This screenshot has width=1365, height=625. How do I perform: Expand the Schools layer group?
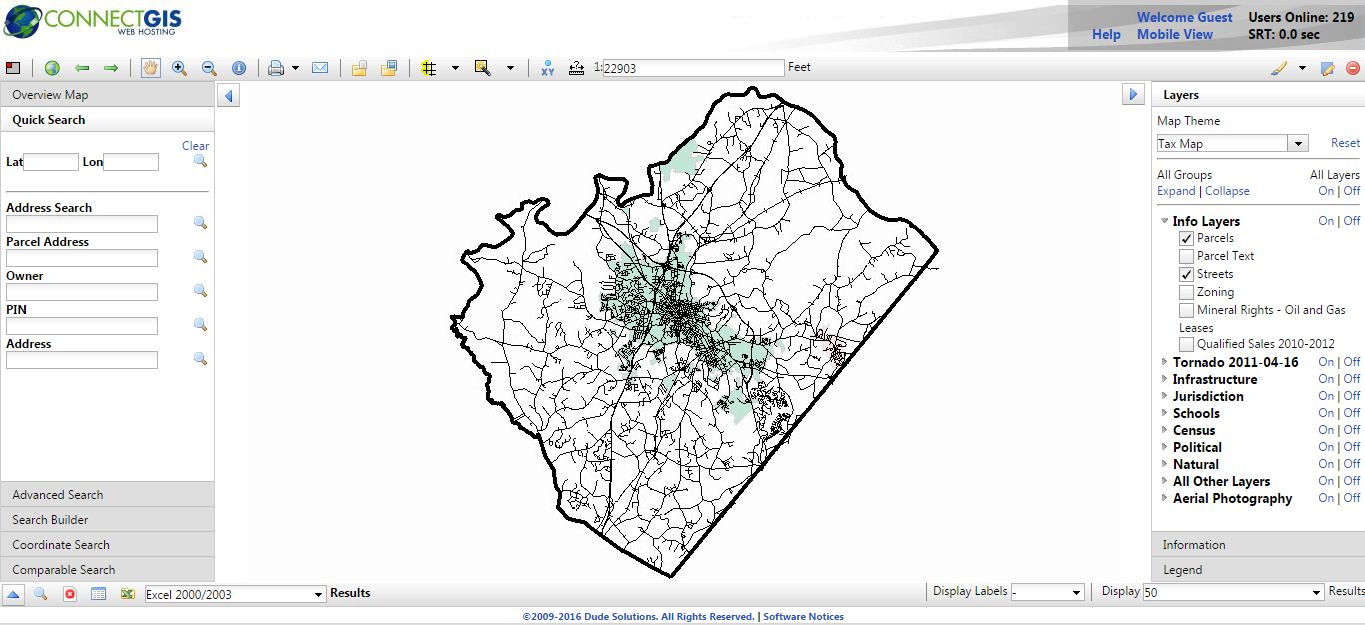1165,413
